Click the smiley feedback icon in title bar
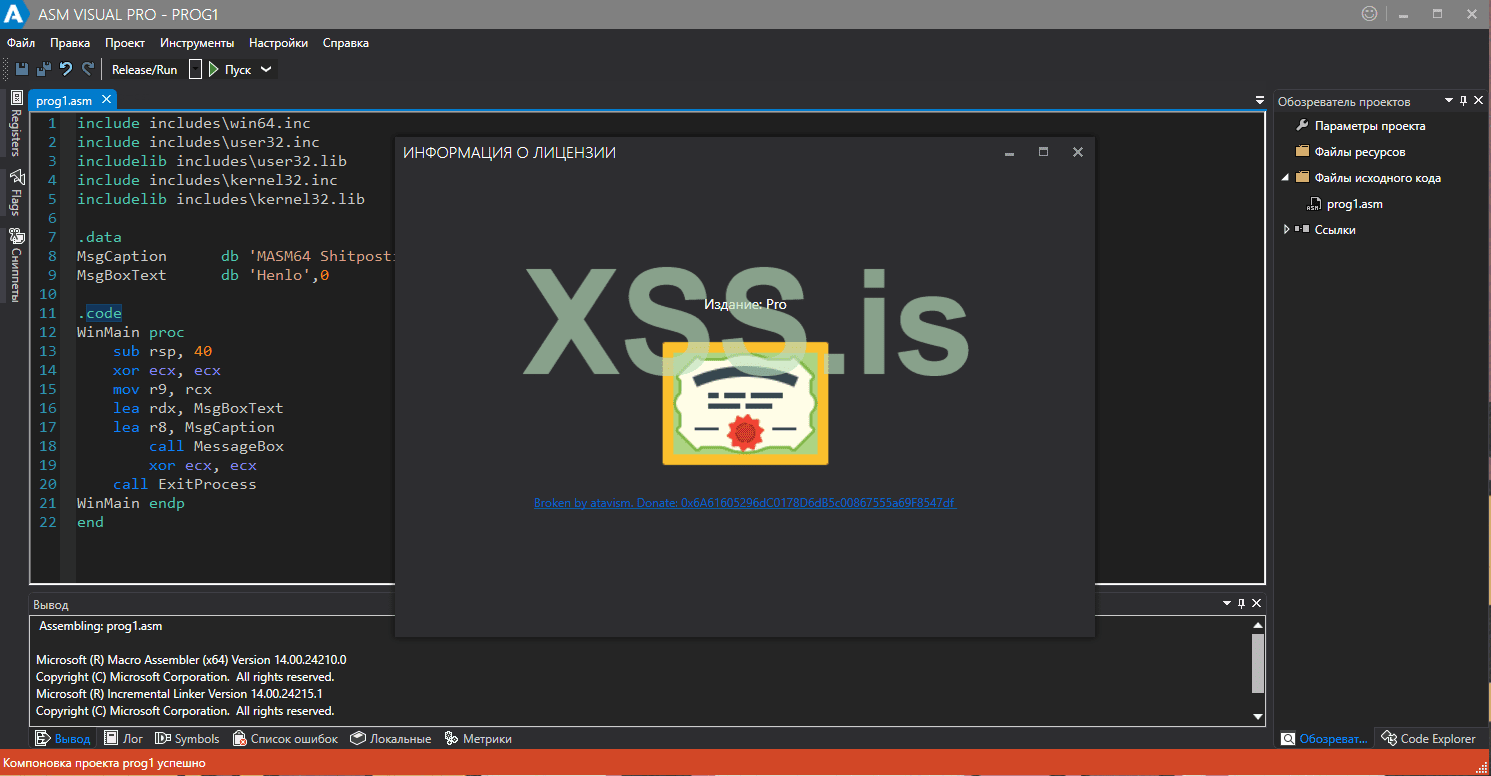1491x776 pixels. 1370,14
